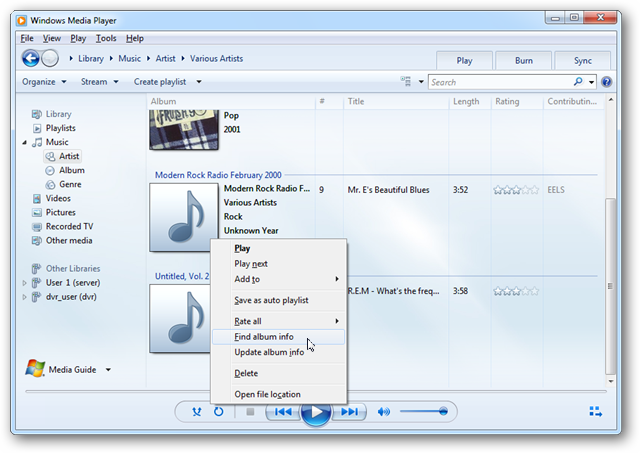Click Library in the breadcrumb
640x453 pixels.
coord(91,59)
